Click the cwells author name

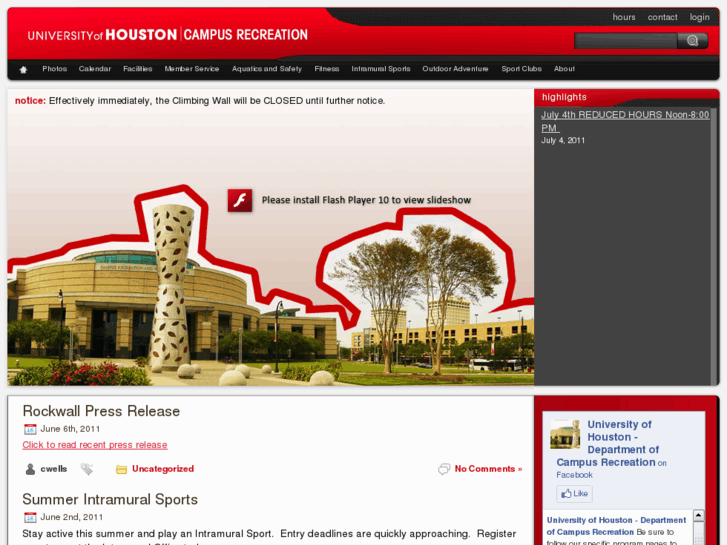53,469
